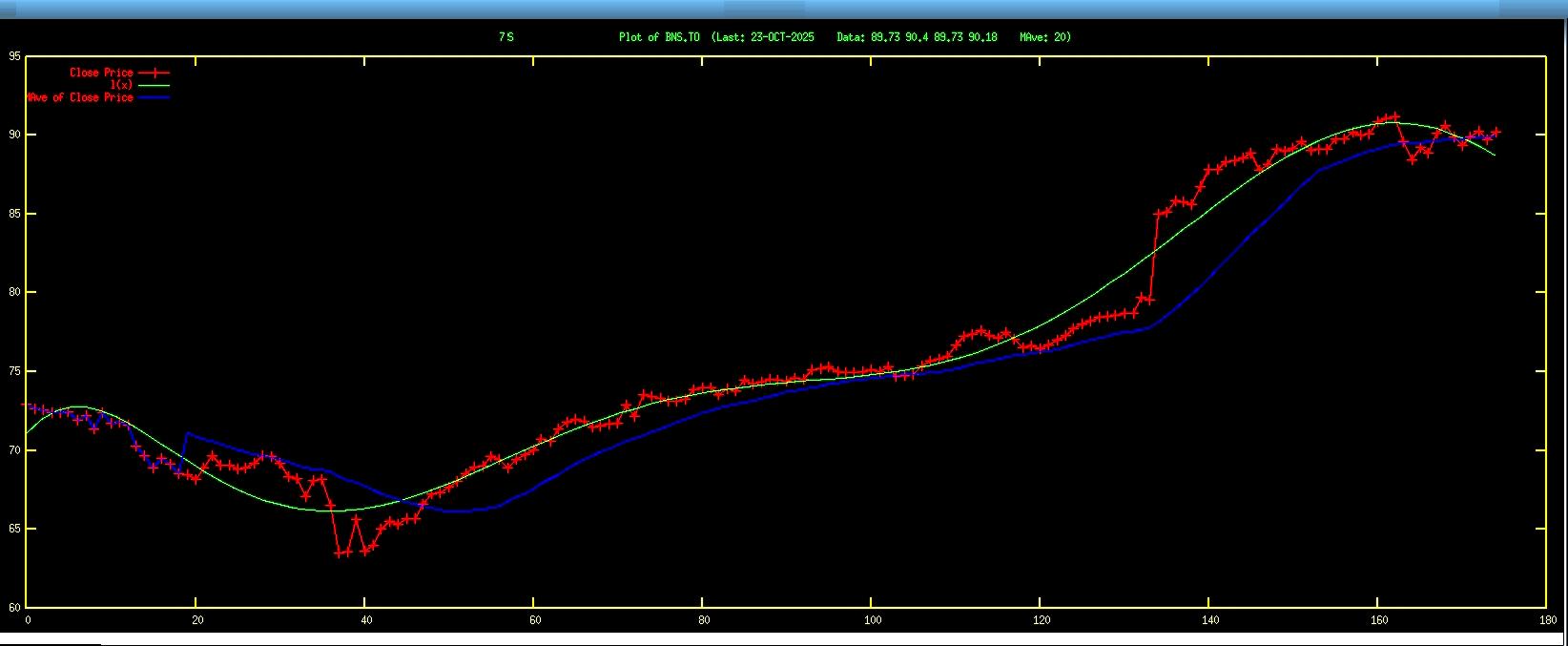Viewport: 1568px width, 646px height.
Task: Click the blue window title bar
Action: pos(782,9)
